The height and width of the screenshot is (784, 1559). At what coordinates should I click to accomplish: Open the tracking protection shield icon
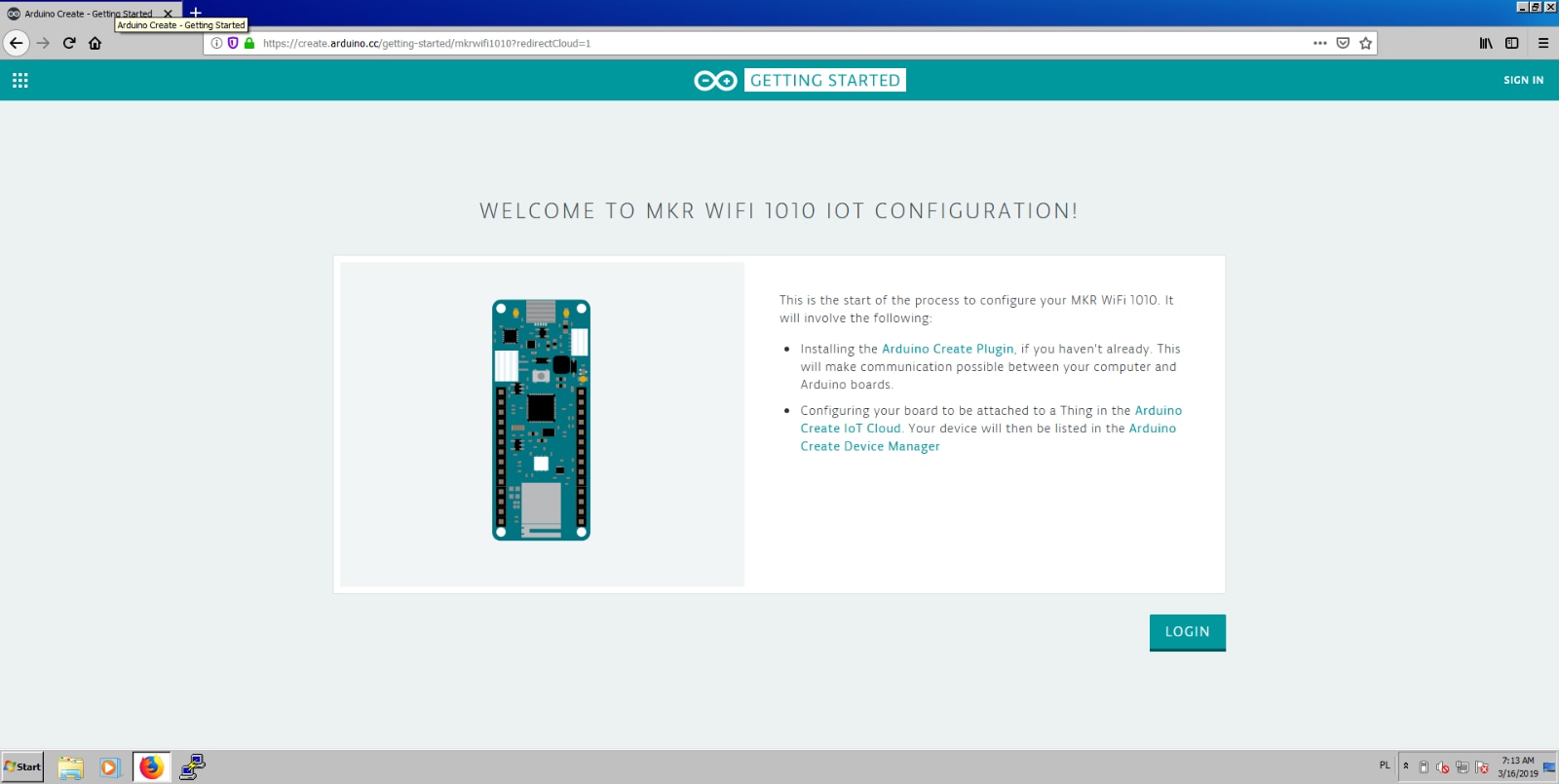tap(233, 43)
